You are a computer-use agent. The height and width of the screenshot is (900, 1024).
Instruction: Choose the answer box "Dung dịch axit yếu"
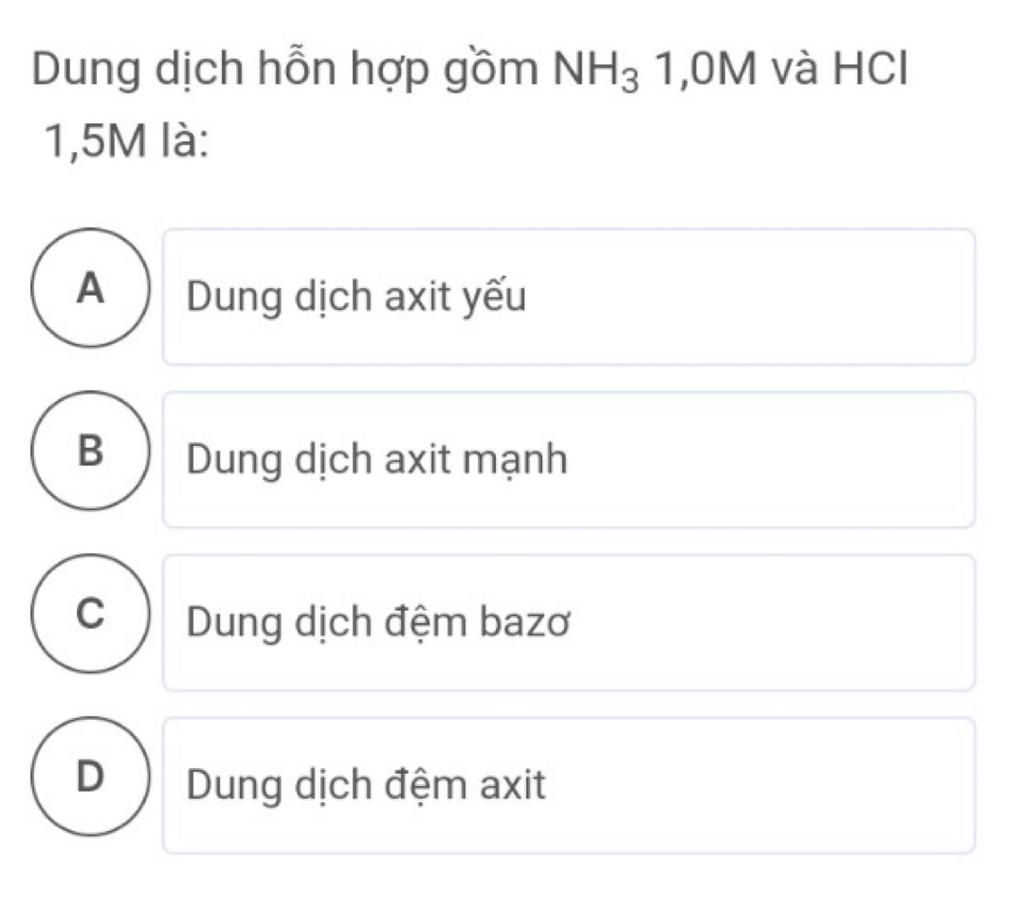click(x=569, y=297)
